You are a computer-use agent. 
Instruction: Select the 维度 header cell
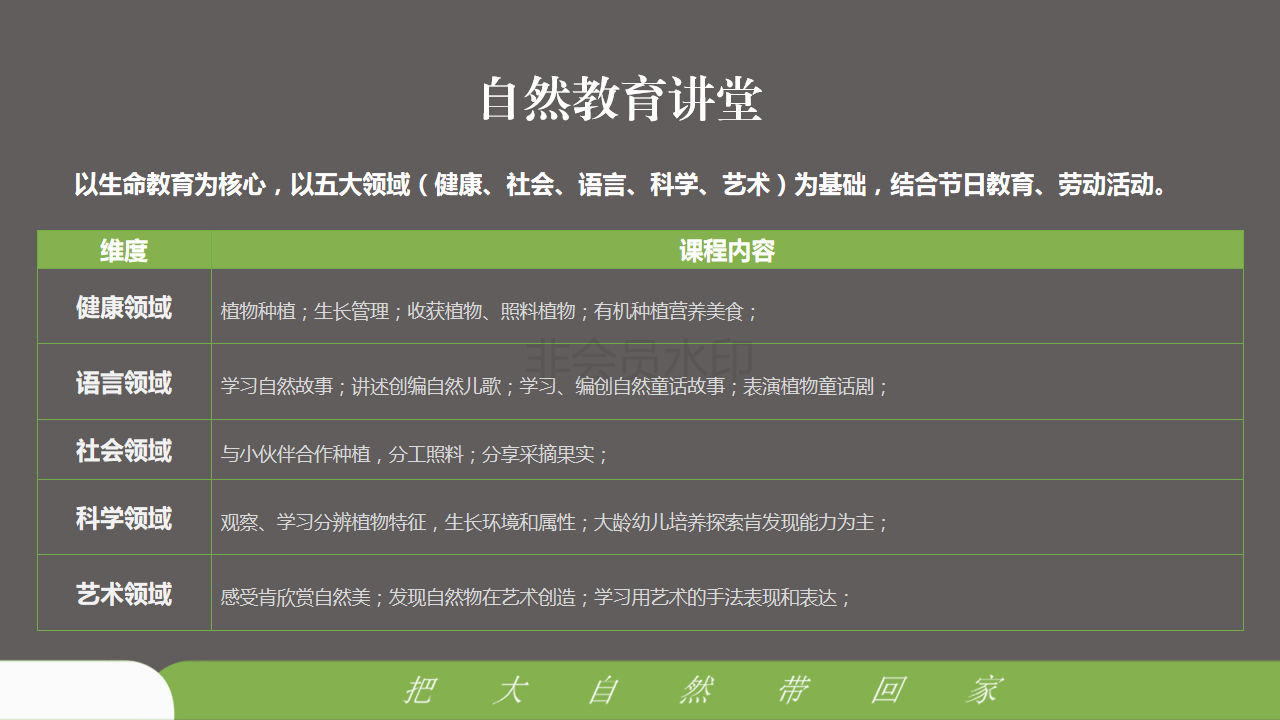coord(124,250)
